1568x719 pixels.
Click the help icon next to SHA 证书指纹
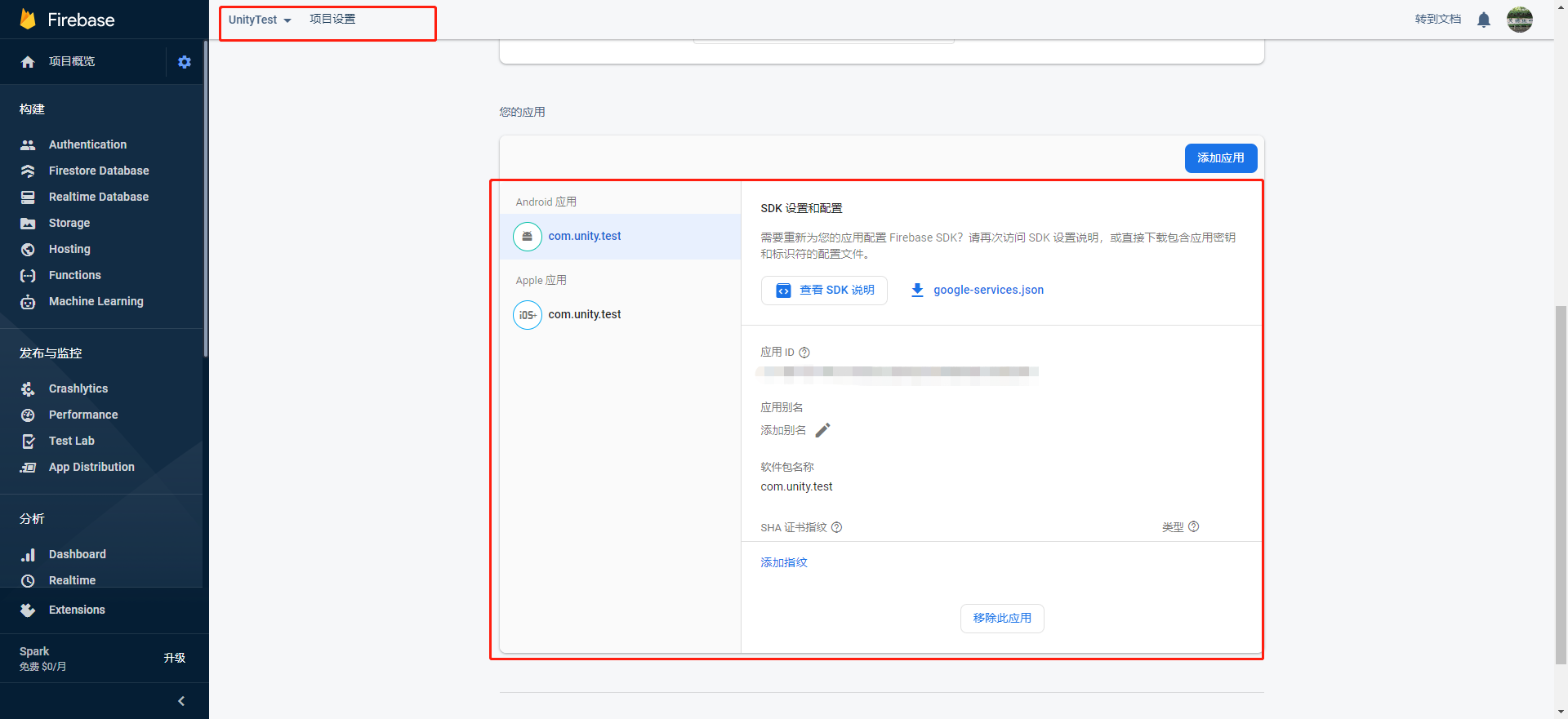pos(837,527)
